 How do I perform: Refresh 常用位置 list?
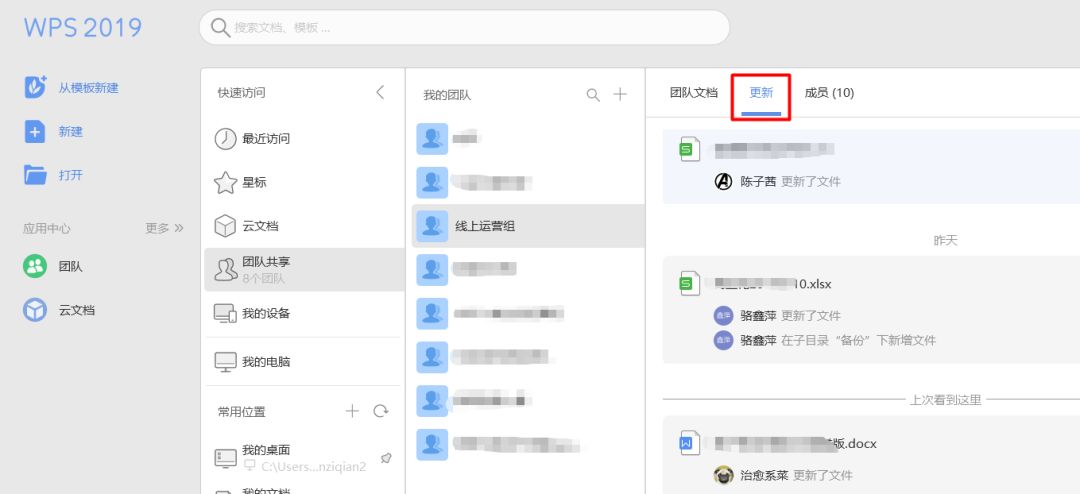381,411
